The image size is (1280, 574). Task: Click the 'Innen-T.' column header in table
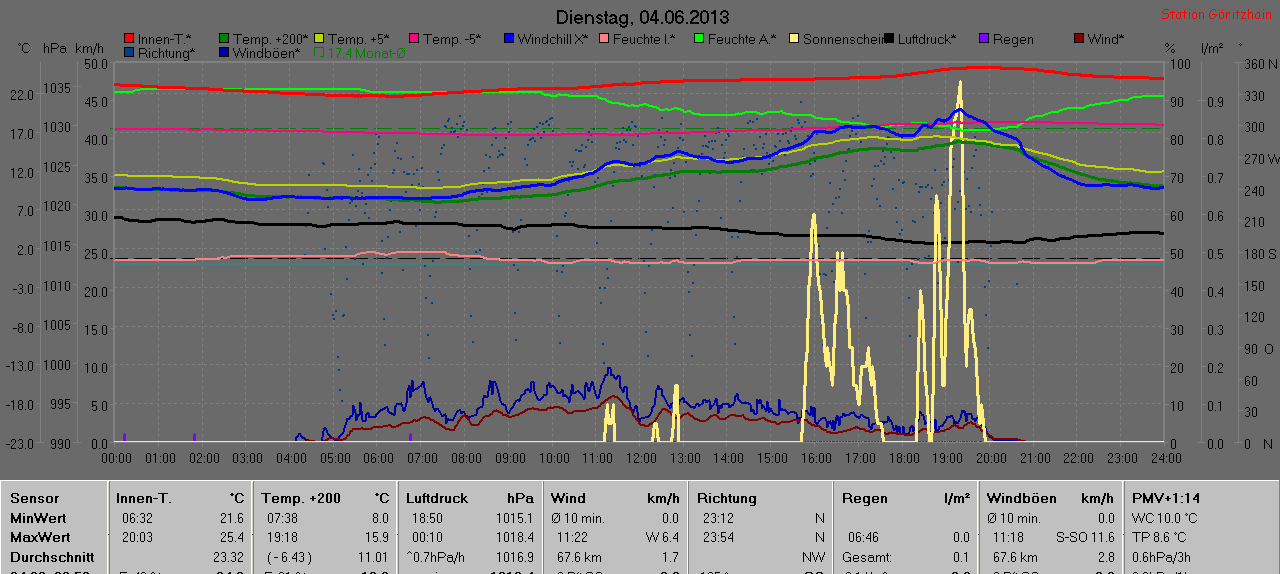[143, 498]
